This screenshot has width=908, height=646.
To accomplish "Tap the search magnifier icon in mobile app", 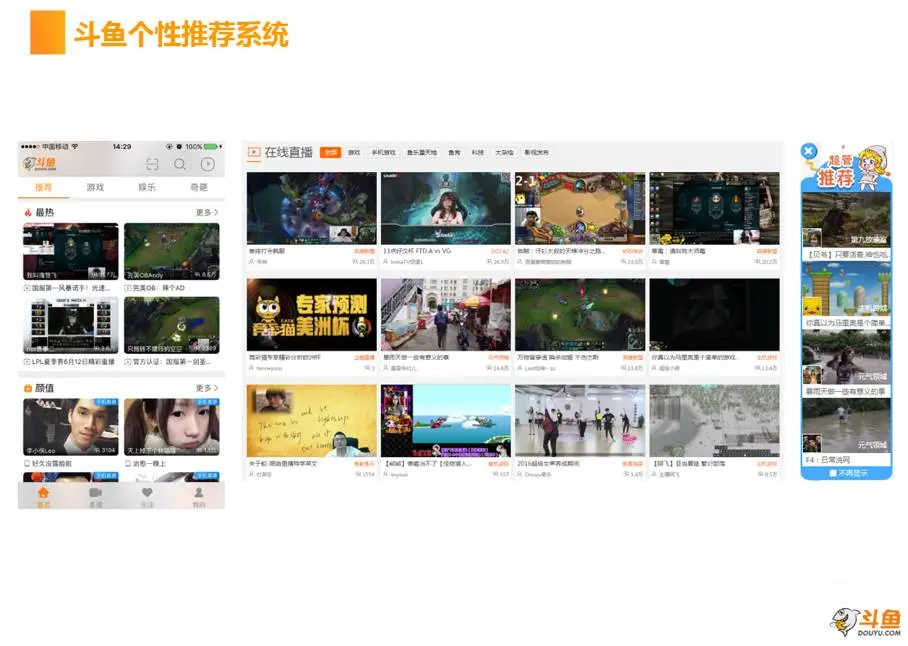I will tap(180, 164).
